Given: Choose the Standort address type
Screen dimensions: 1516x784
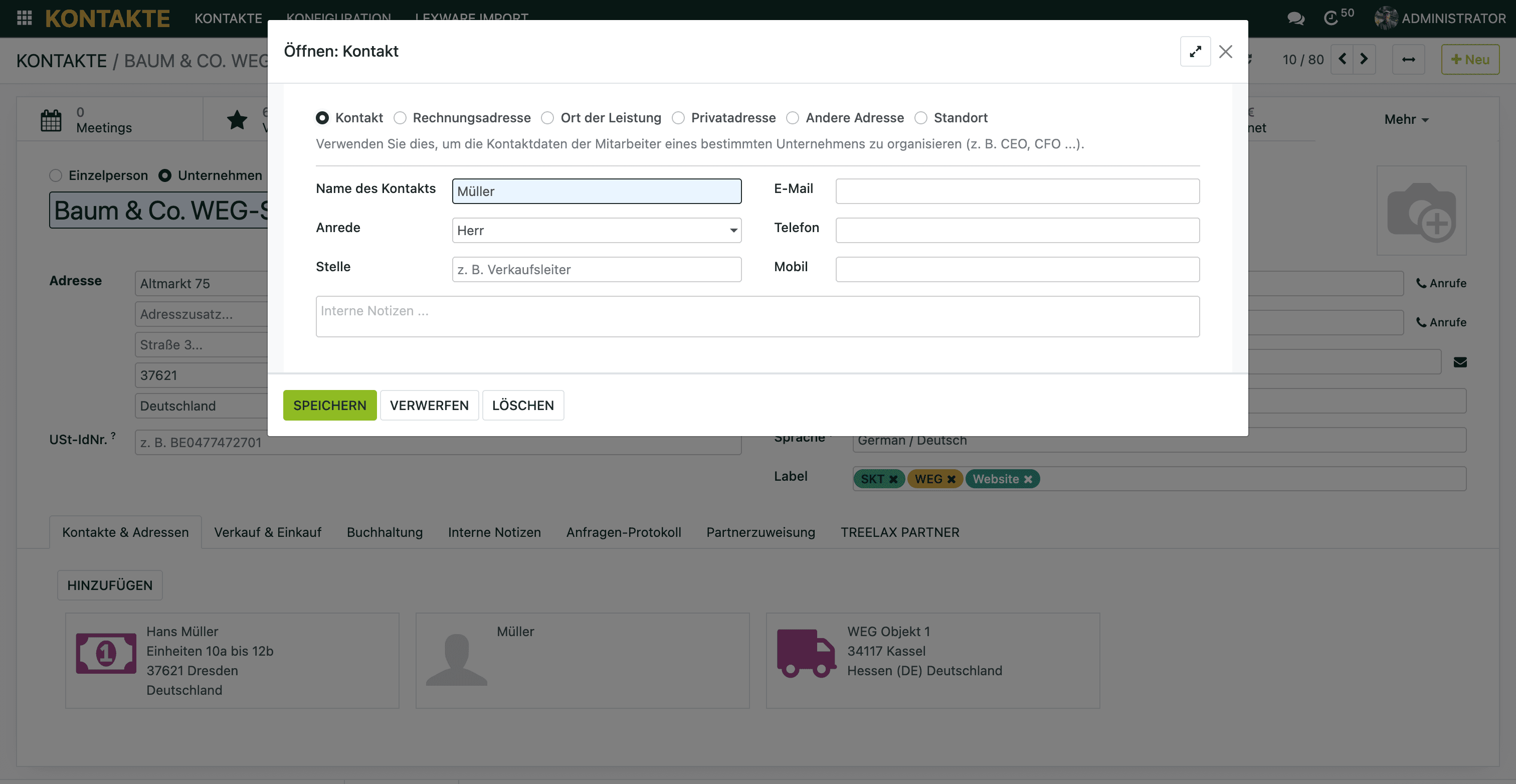Looking at the screenshot, I should pos(921,118).
